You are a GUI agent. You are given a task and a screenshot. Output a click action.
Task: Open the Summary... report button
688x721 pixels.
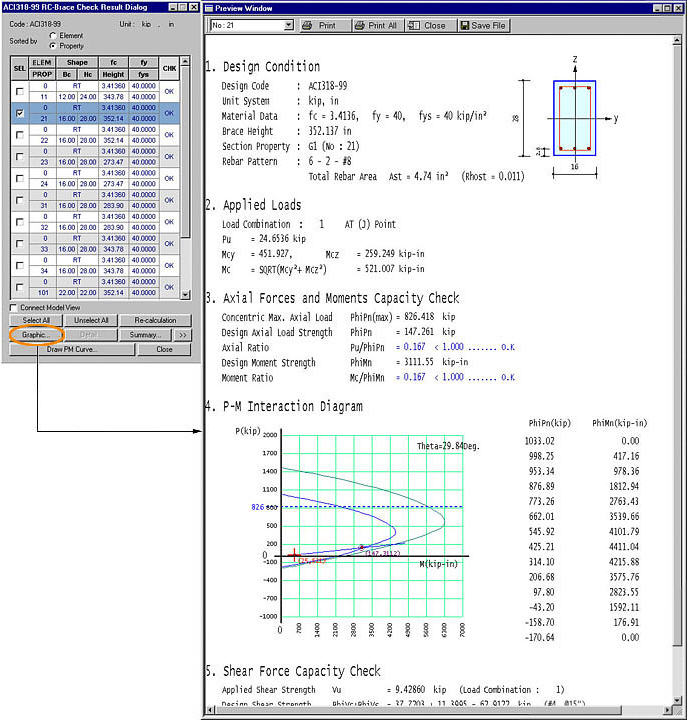pos(145,335)
